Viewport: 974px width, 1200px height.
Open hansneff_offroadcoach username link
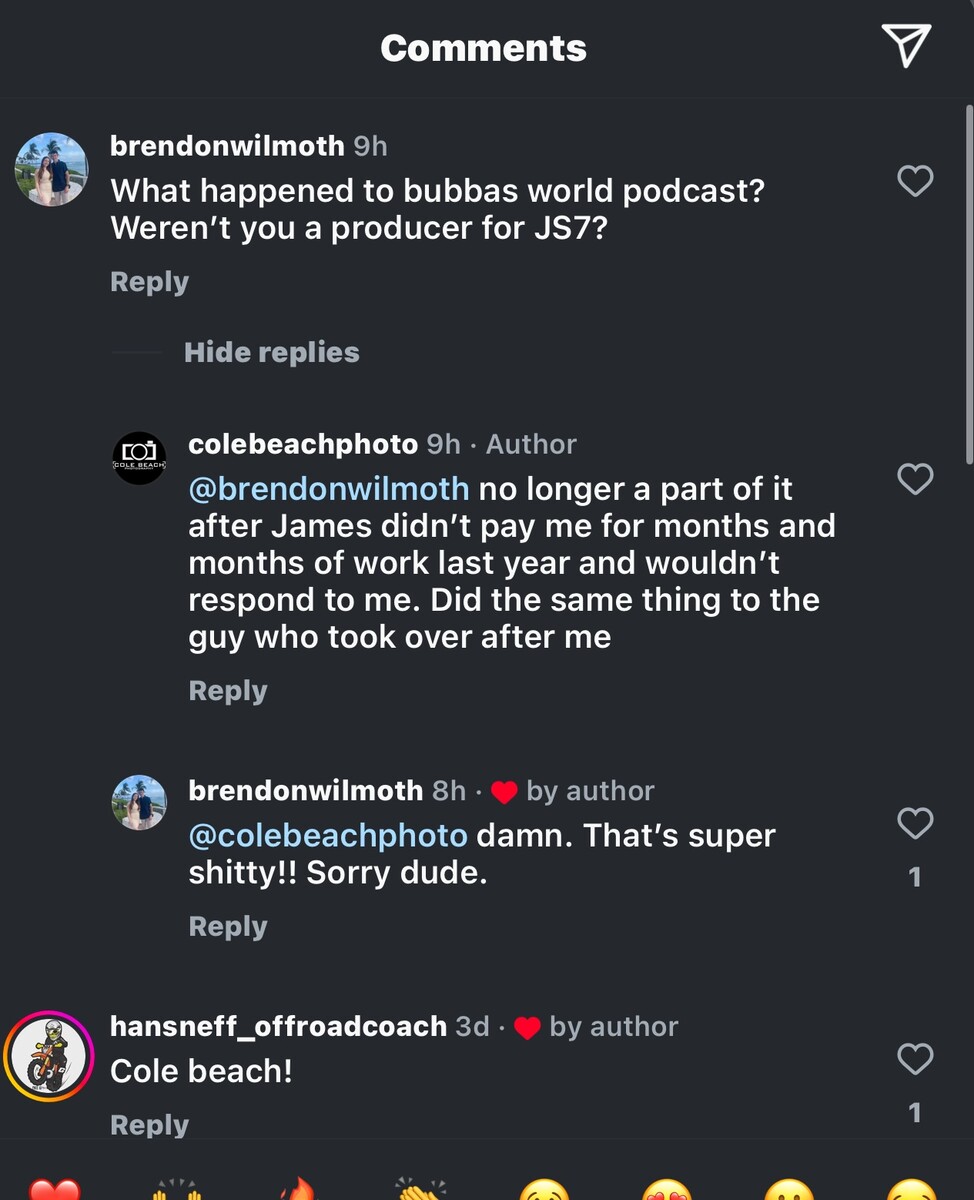tap(278, 1026)
